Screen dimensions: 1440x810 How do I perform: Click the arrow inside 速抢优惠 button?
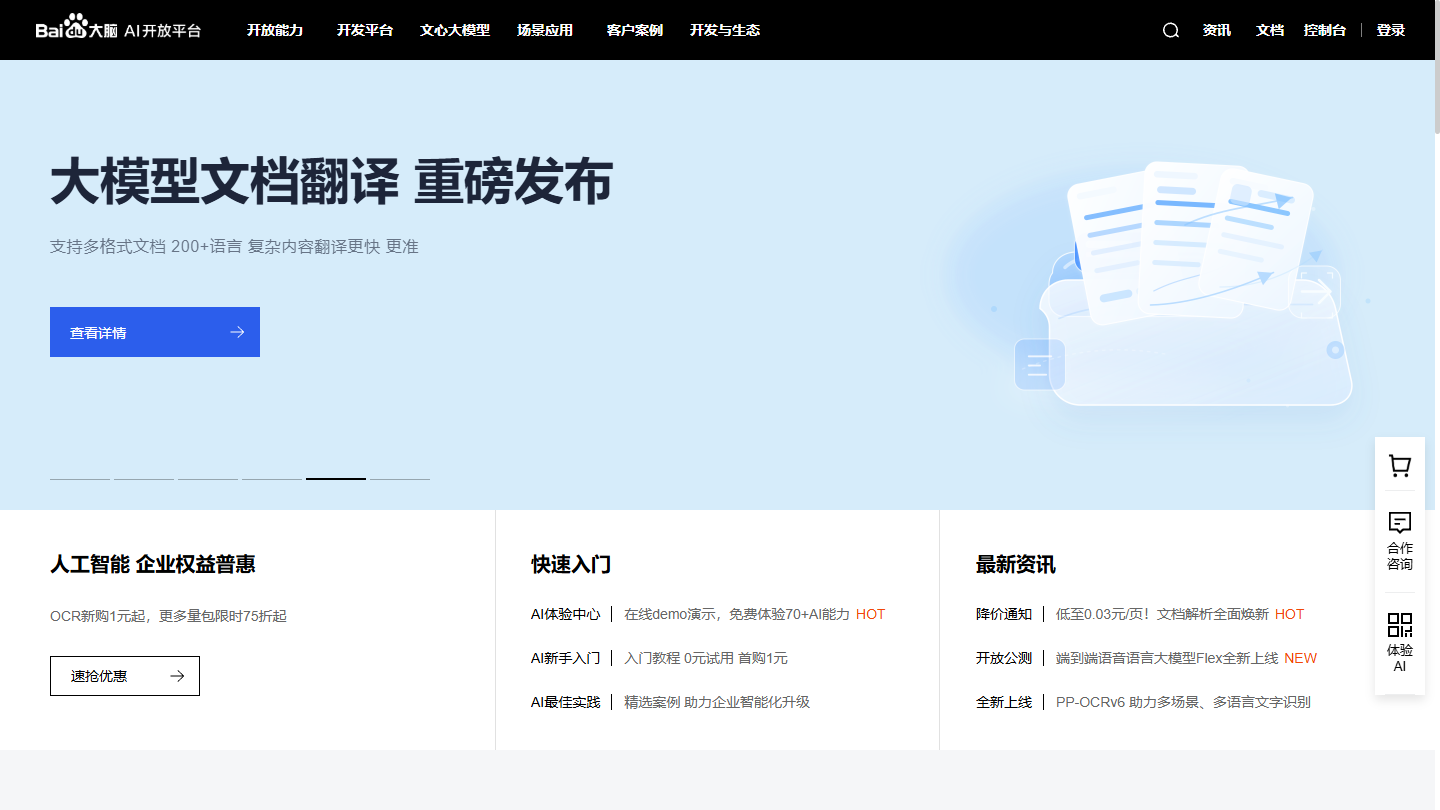[177, 676]
